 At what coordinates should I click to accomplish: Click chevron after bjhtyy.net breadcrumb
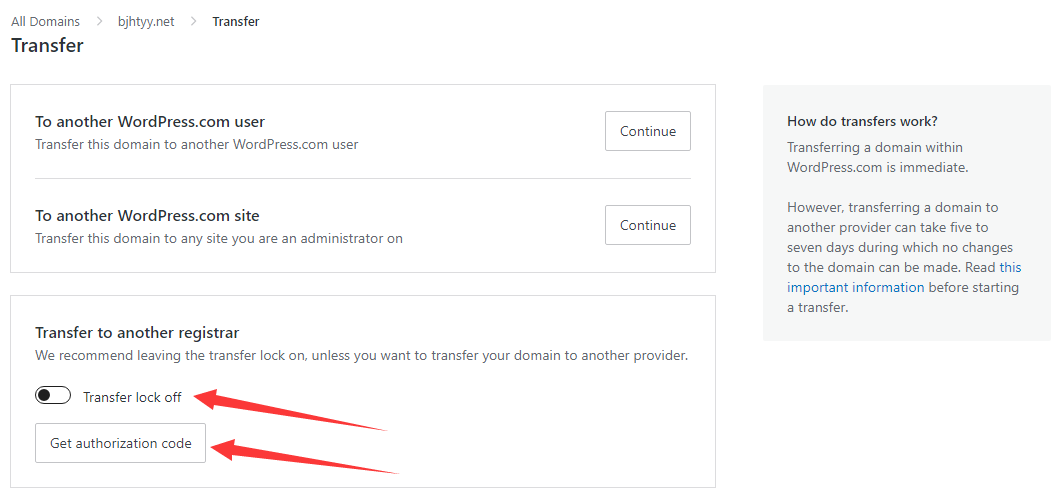pos(193,21)
